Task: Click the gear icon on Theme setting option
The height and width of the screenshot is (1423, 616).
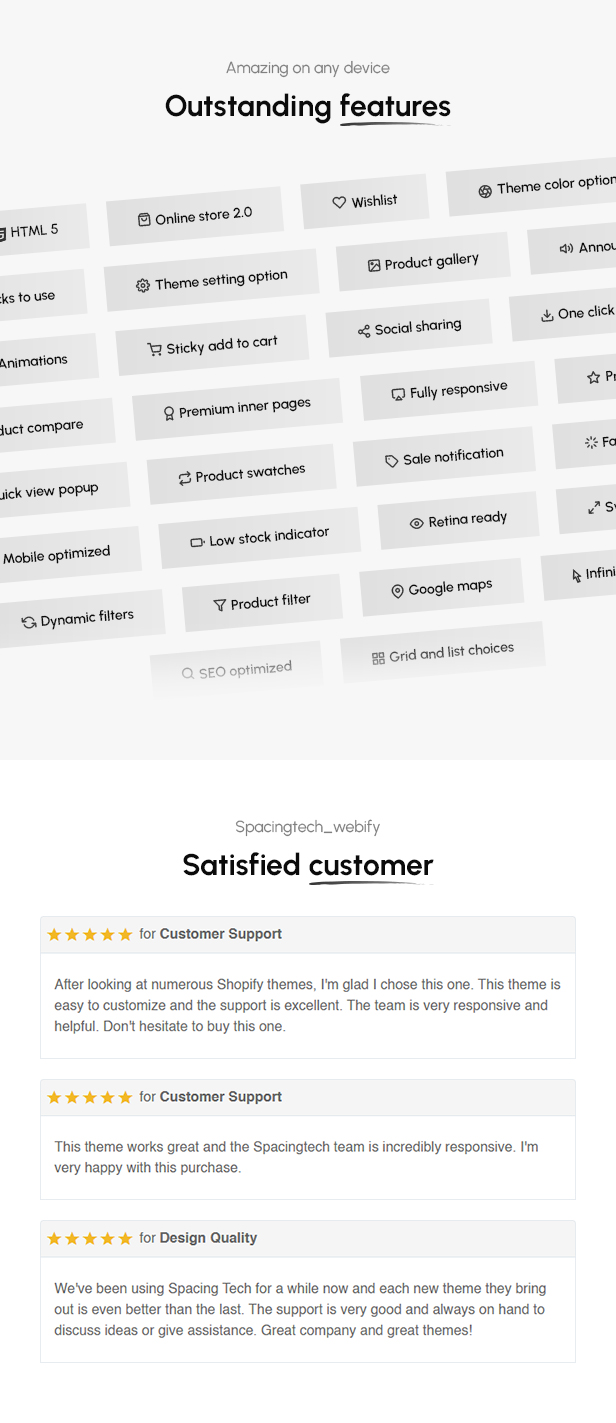Action: [143, 286]
